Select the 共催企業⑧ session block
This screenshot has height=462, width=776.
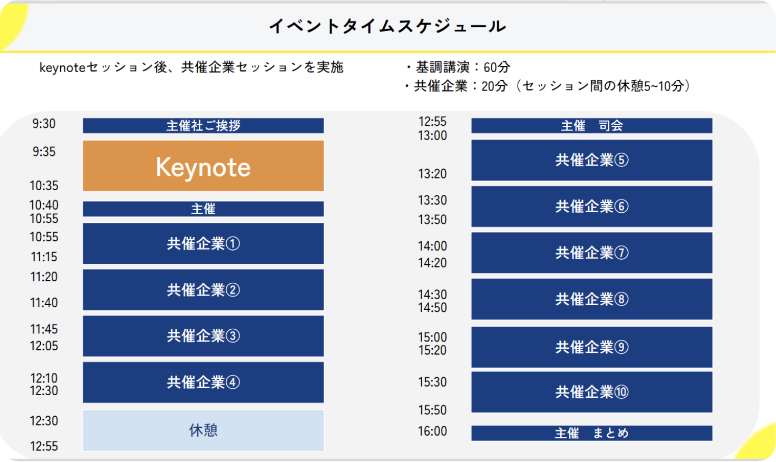tap(592, 299)
